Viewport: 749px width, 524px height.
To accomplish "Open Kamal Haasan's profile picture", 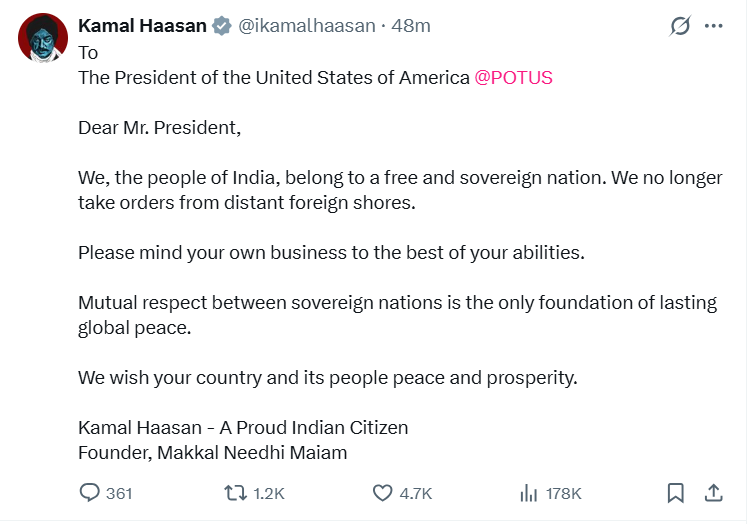I will [x=40, y=39].
